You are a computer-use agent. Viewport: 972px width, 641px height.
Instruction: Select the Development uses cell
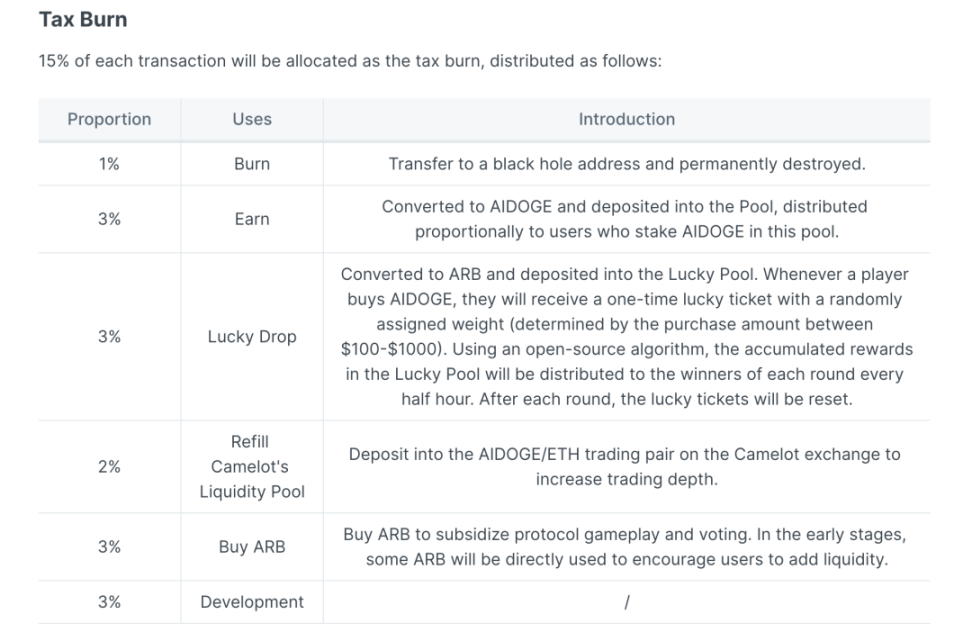pyautogui.click(x=252, y=602)
